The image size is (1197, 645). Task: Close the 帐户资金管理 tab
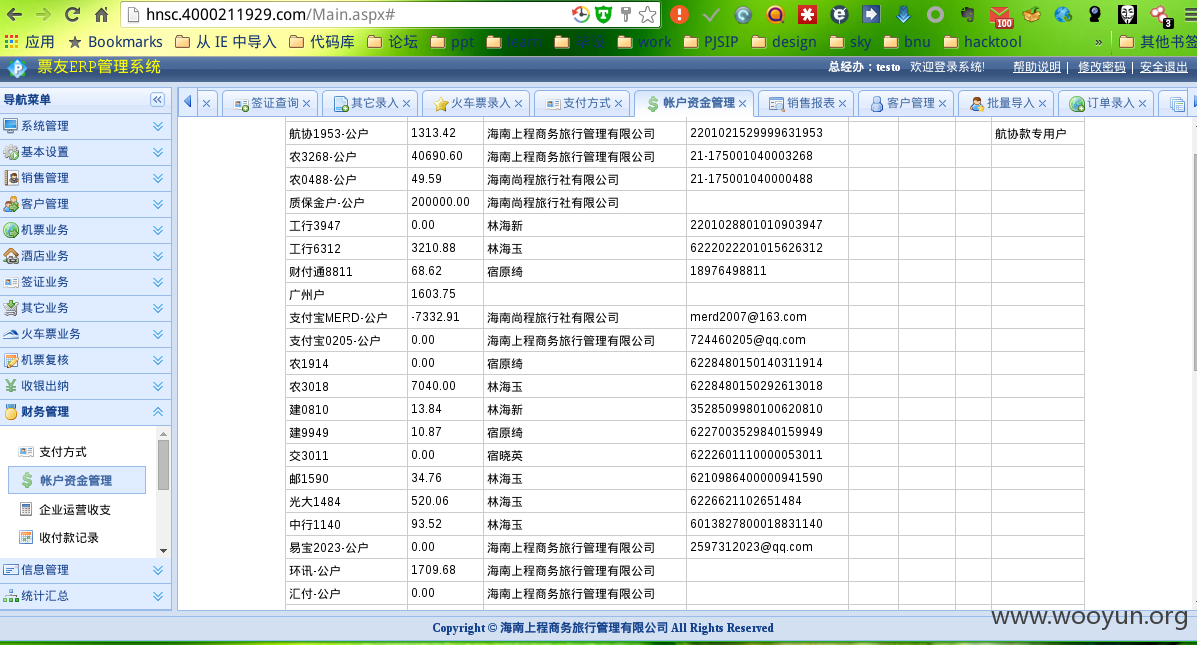pos(742,104)
